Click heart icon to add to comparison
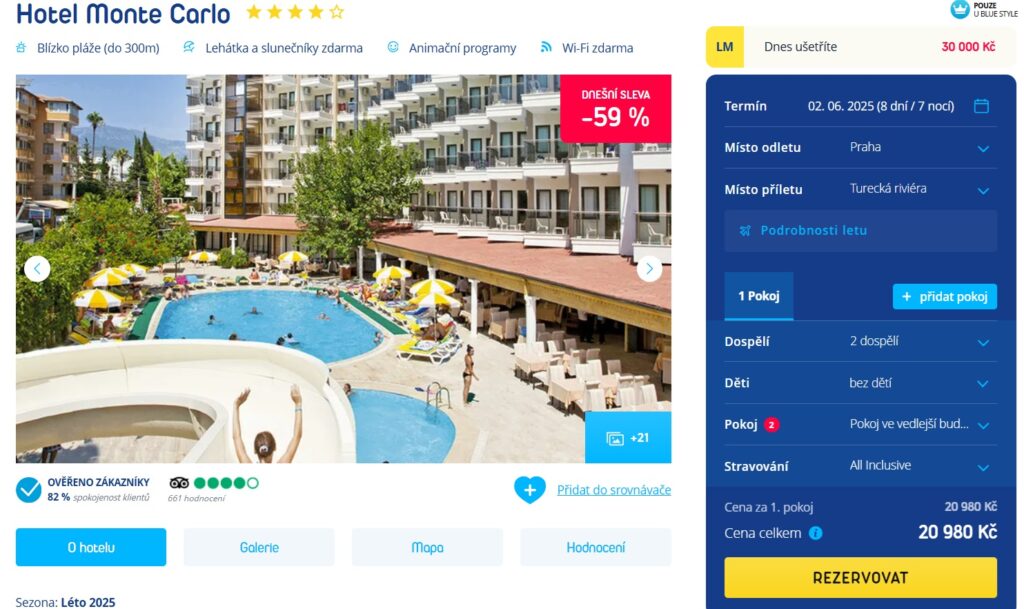This screenshot has width=1024, height=609. 530,490
